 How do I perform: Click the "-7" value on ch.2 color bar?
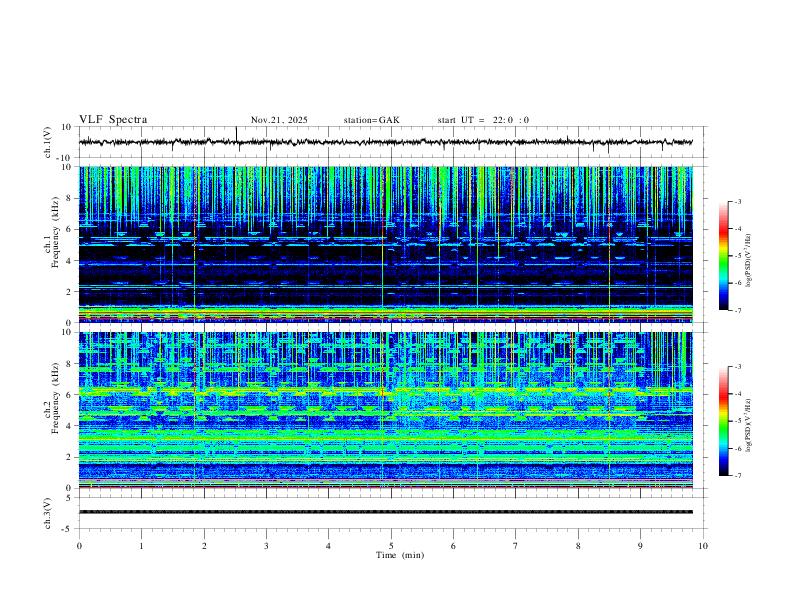737,476
